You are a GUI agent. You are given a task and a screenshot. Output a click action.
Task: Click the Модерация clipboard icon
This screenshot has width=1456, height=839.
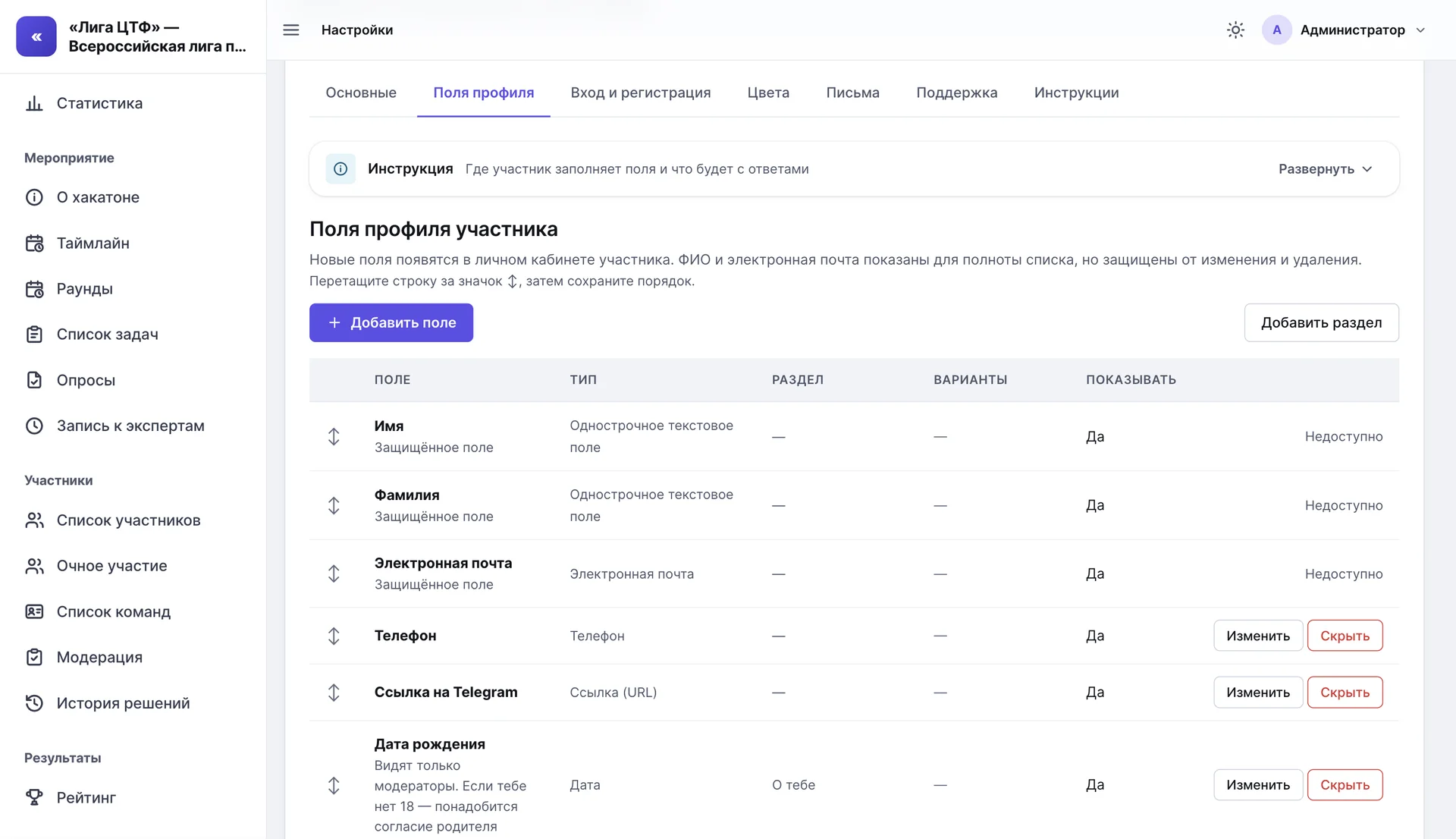tap(34, 657)
